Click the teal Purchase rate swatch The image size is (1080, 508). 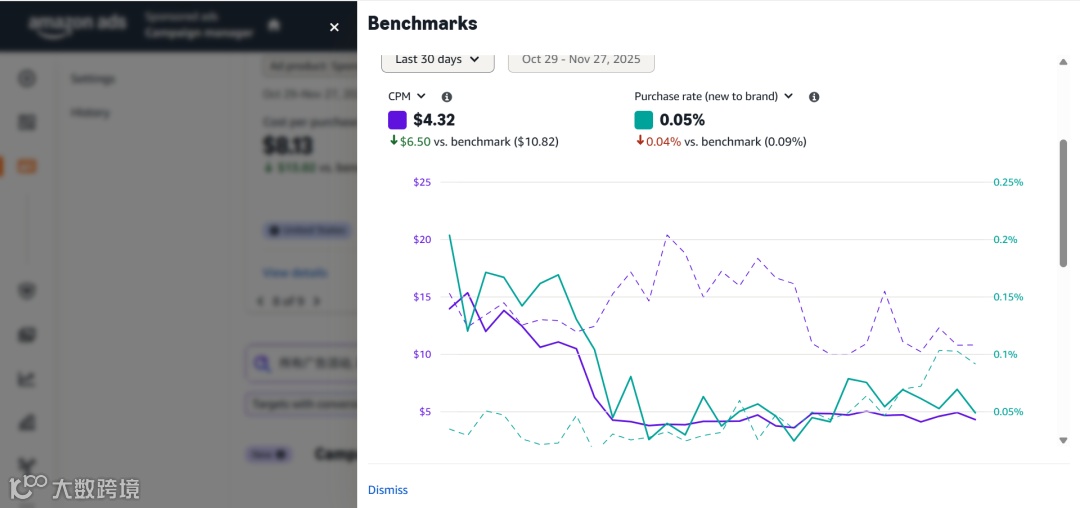(643, 120)
